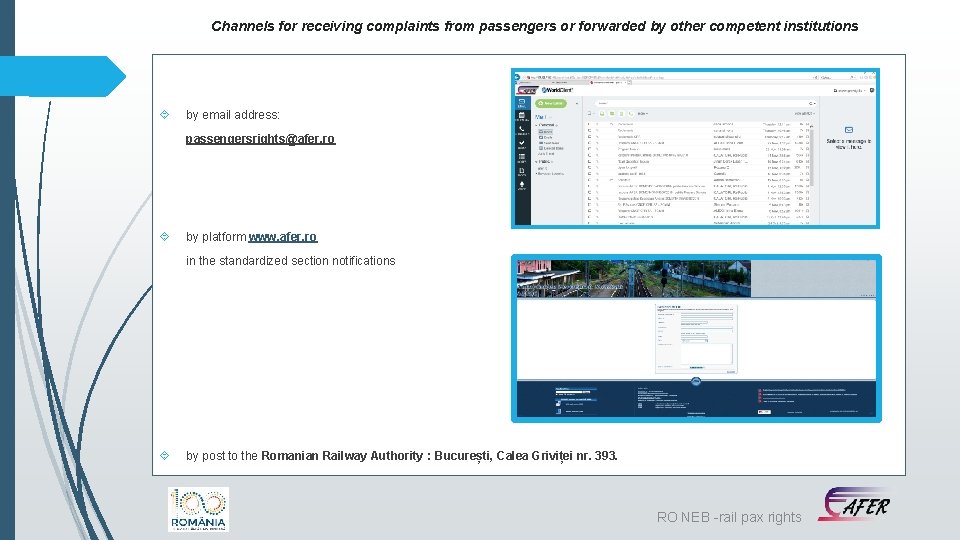Click the Calendar icon in WorldClient sidebar

pyautogui.click(x=522, y=116)
